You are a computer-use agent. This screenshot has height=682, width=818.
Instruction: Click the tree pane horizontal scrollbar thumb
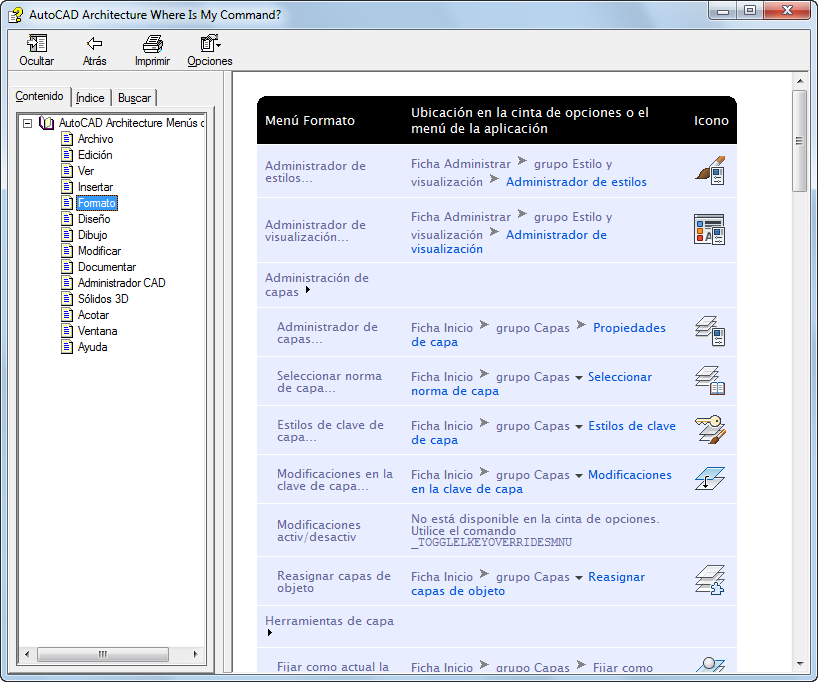pyautogui.click(x=103, y=654)
